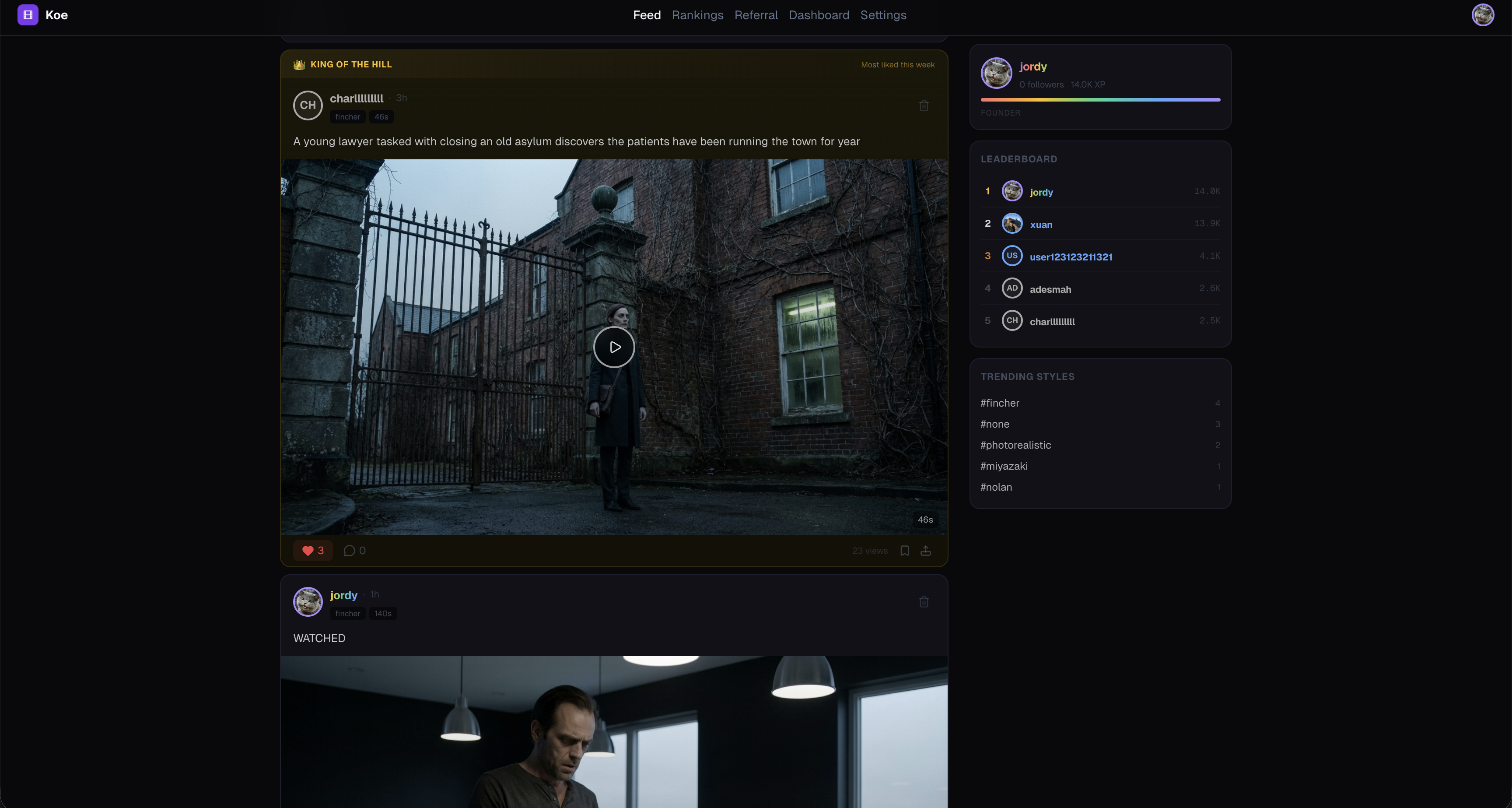Image resolution: width=1512 pixels, height=808 pixels.
Task: Open the Referral tab
Action: (x=756, y=15)
